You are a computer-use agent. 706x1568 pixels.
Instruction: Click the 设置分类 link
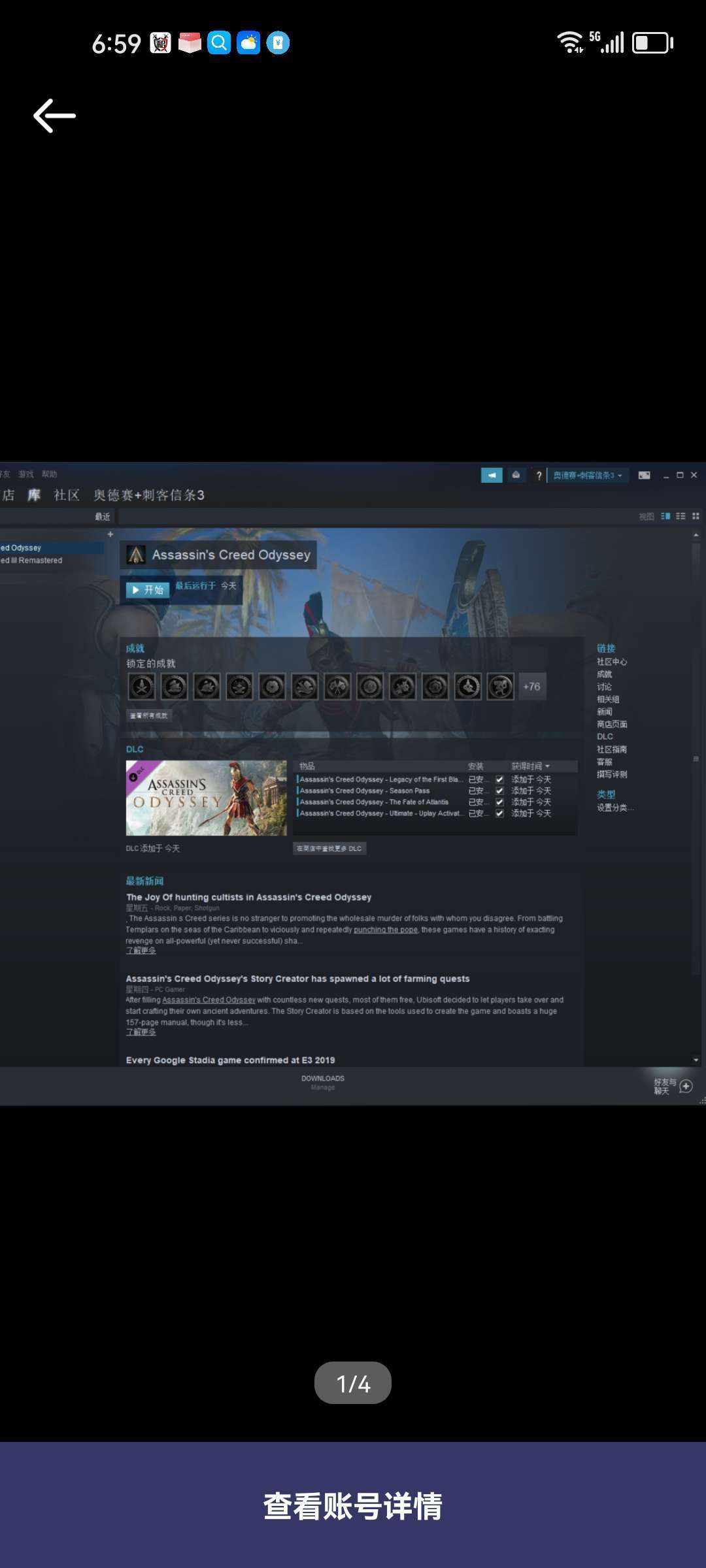point(615,808)
